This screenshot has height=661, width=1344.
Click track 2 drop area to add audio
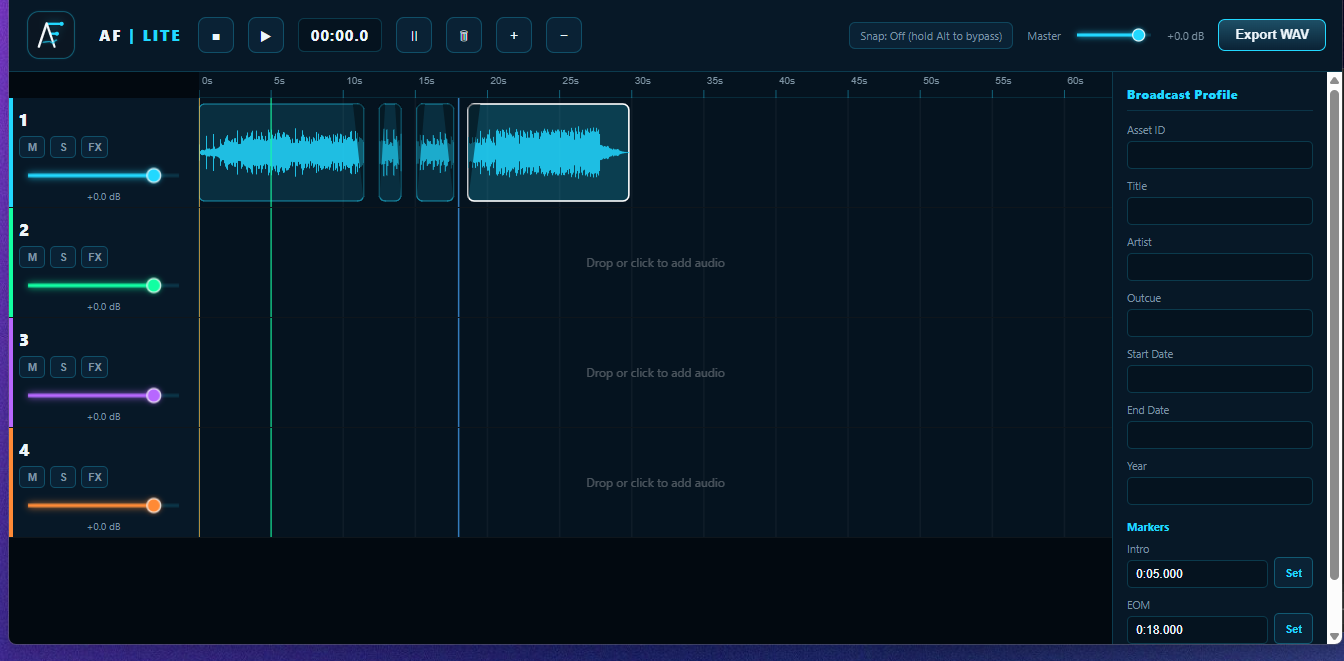(x=655, y=263)
